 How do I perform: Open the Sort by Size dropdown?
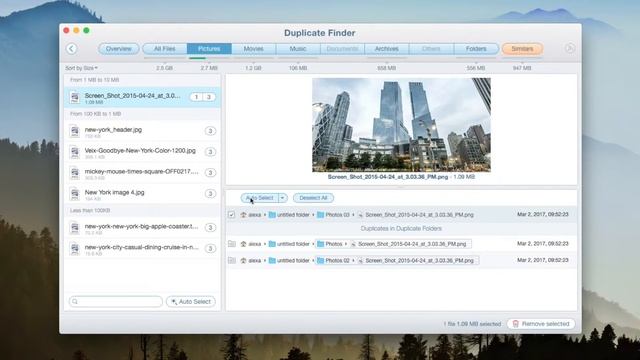pos(81,68)
